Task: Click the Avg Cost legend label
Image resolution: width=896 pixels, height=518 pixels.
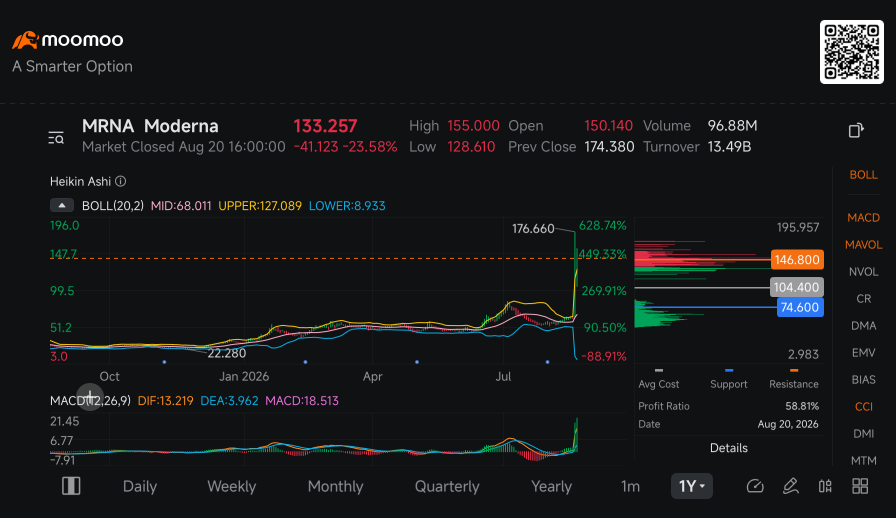Action: (x=659, y=384)
